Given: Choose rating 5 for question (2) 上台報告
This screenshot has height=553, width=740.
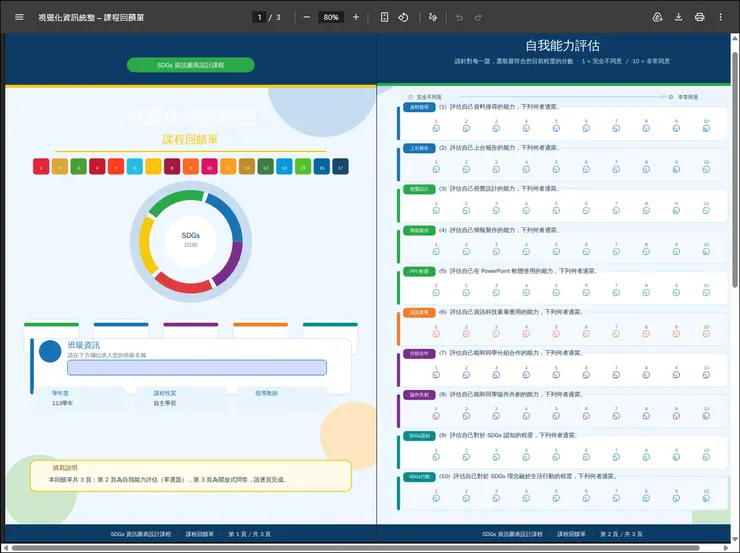Looking at the screenshot, I should click(x=556, y=169).
